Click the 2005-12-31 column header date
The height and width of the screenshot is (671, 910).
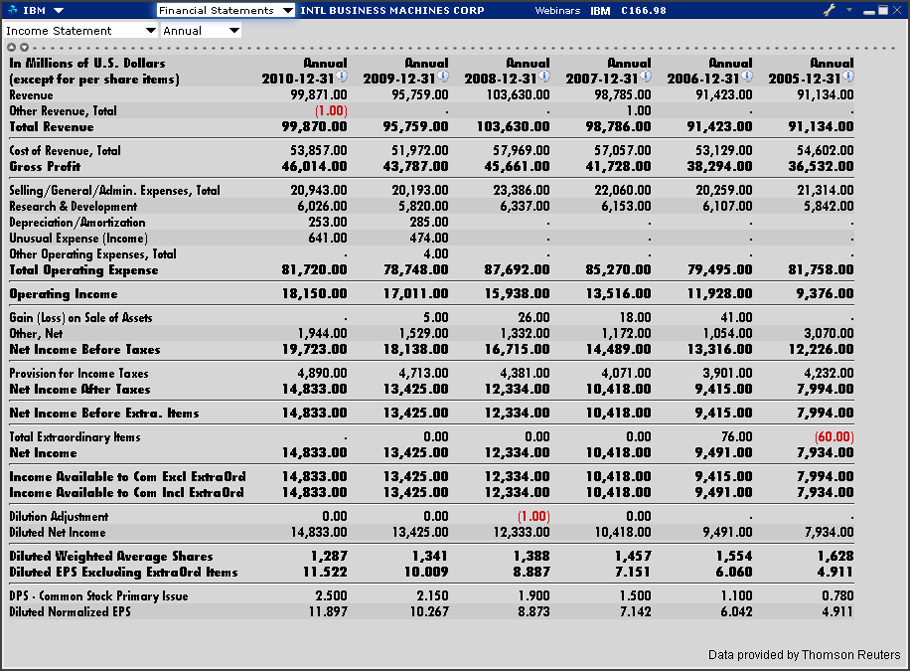pyautogui.click(x=804, y=79)
